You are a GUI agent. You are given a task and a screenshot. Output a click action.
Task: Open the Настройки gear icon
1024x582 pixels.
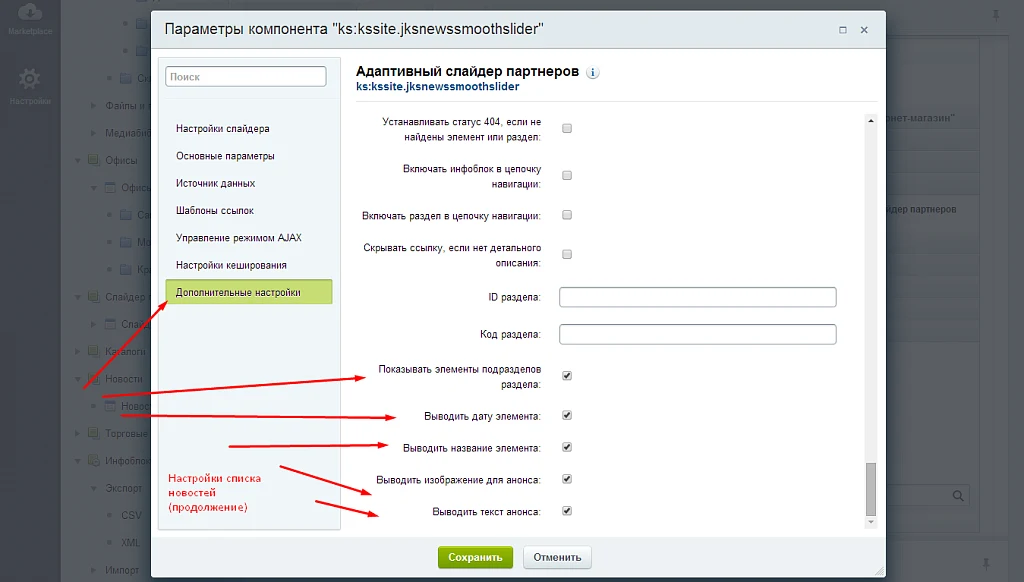[29, 79]
